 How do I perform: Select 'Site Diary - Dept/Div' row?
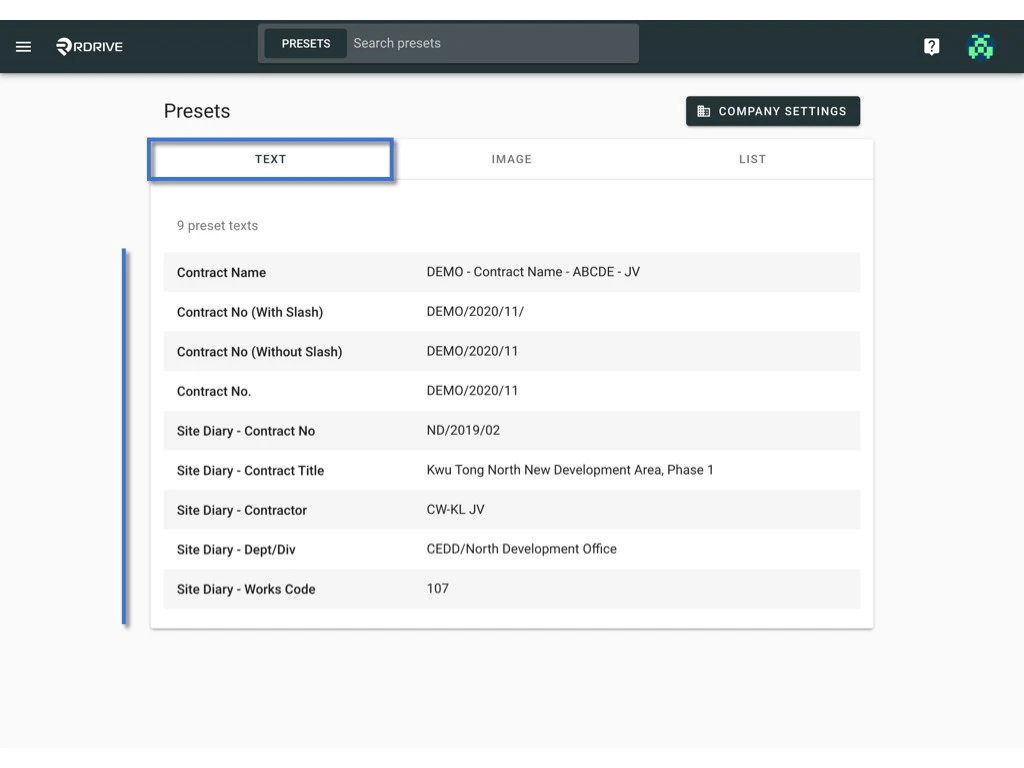511,550
